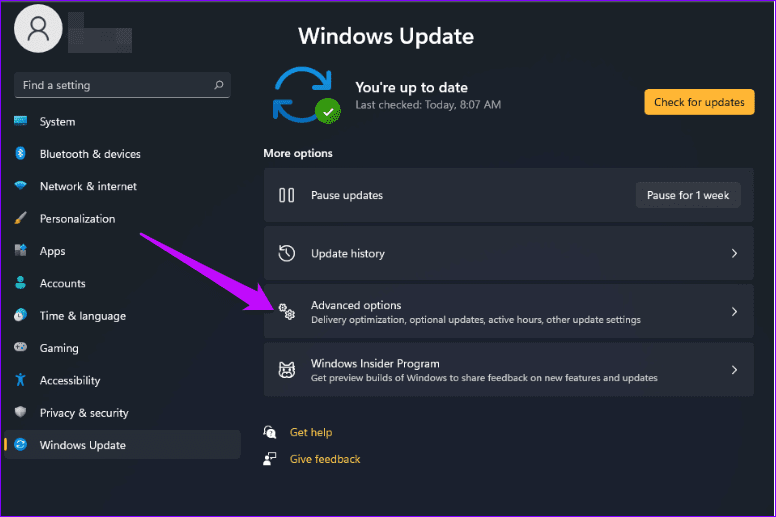Click the Advanced options gears icon
The height and width of the screenshot is (517, 776).
tap(287, 312)
